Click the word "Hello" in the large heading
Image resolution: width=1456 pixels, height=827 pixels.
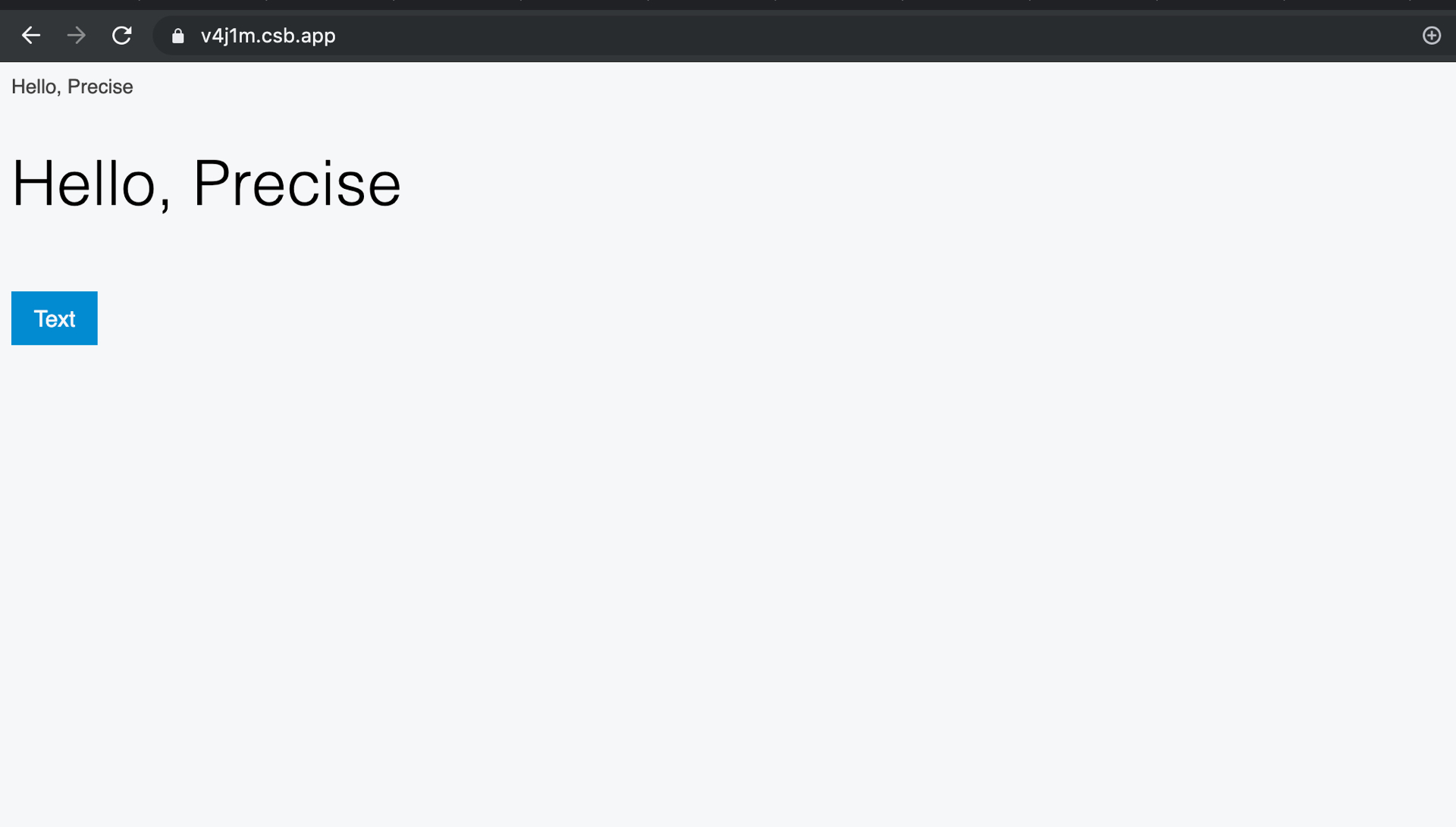83,184
